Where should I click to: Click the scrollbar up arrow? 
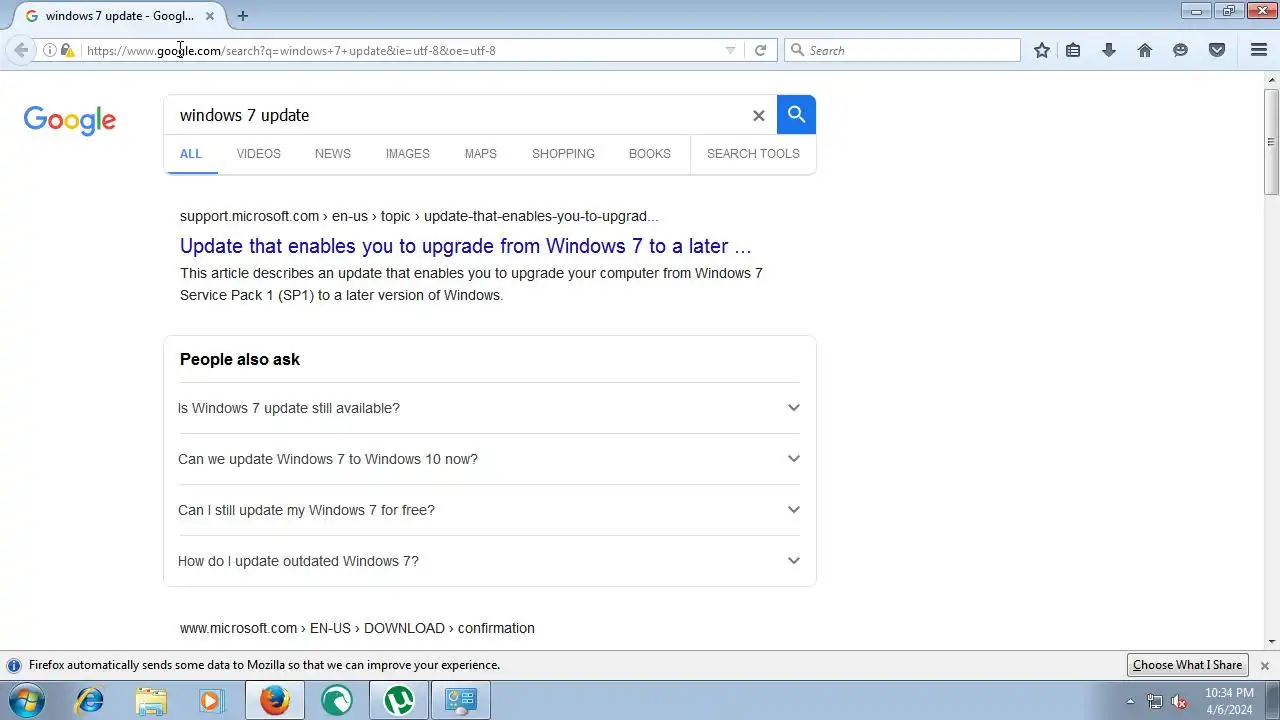(x=1272, y=81)
